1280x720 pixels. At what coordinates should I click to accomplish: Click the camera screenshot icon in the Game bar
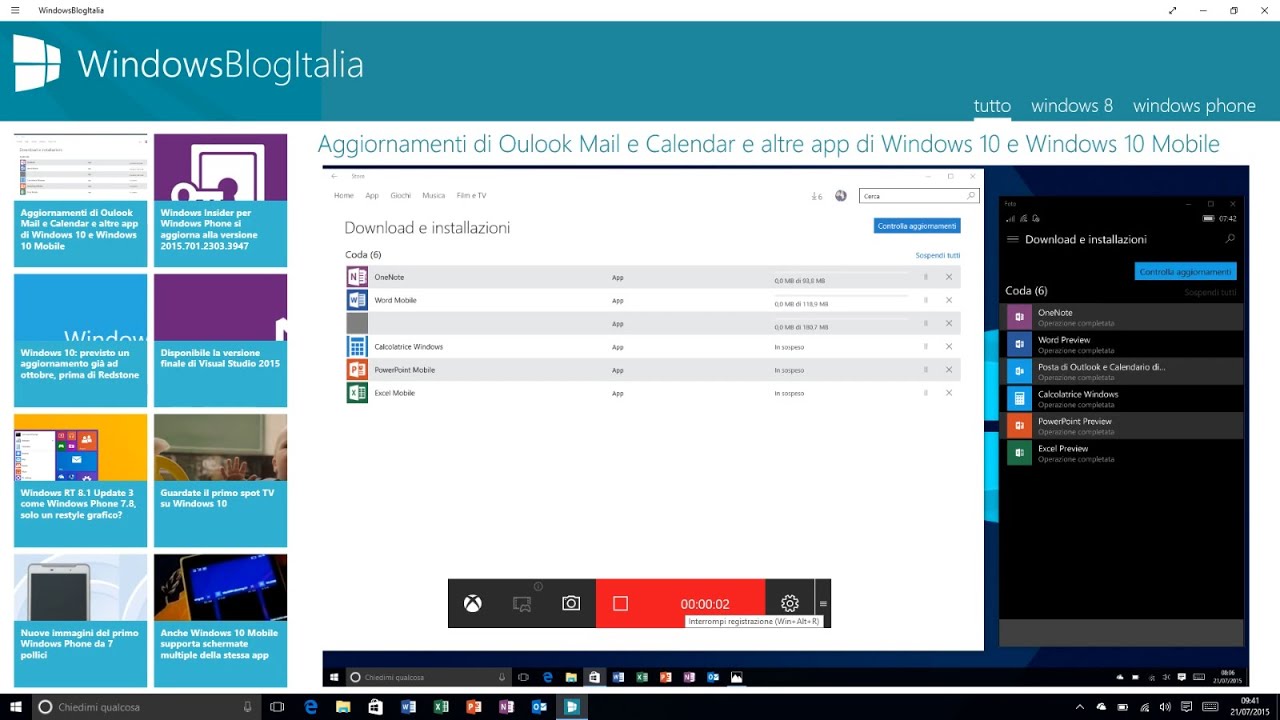570,603
